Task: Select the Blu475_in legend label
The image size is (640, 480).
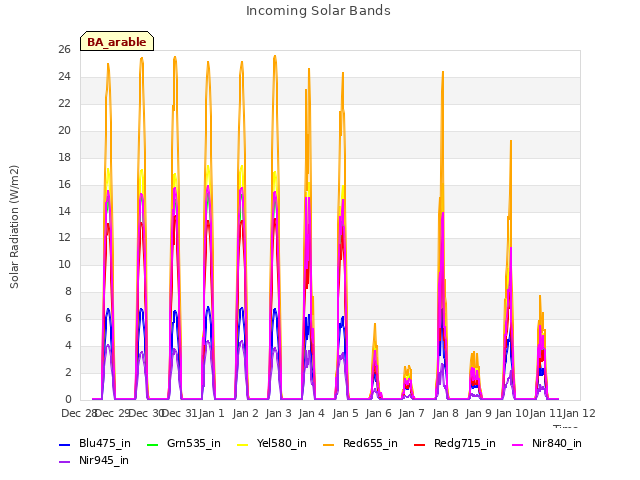Action: [105, 444]
